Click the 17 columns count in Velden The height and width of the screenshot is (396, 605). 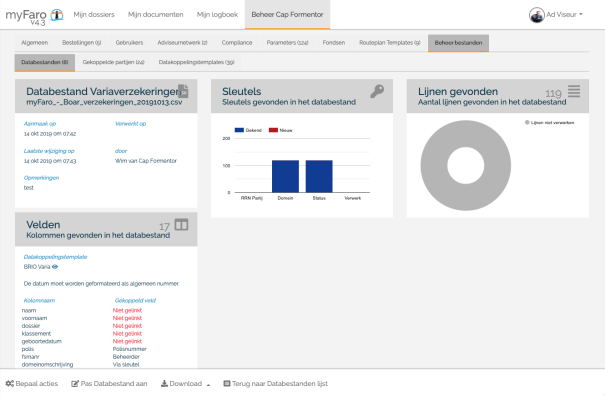pos(164,227)
